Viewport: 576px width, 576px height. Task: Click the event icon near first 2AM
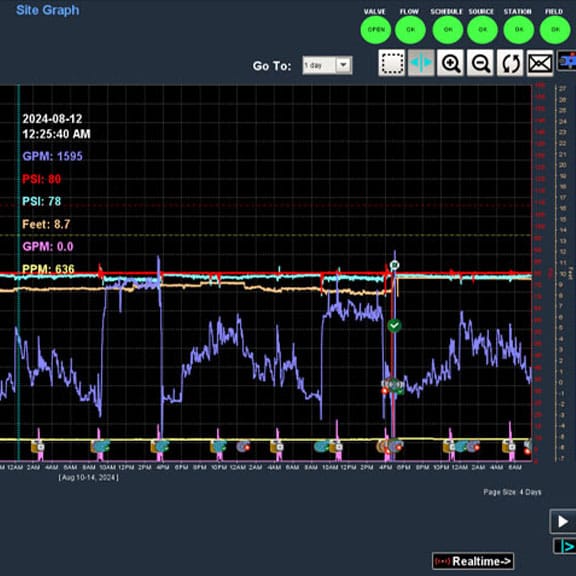coord(37,447)
